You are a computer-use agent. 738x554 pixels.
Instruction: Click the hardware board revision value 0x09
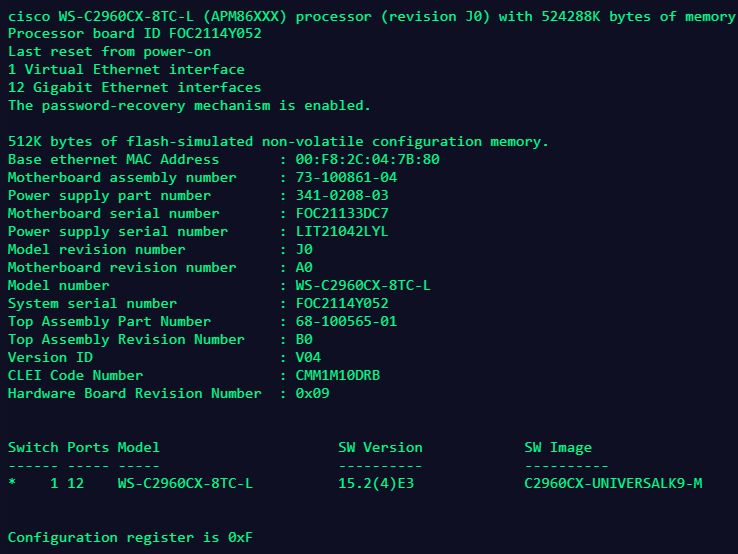click(x=313, y=393)
